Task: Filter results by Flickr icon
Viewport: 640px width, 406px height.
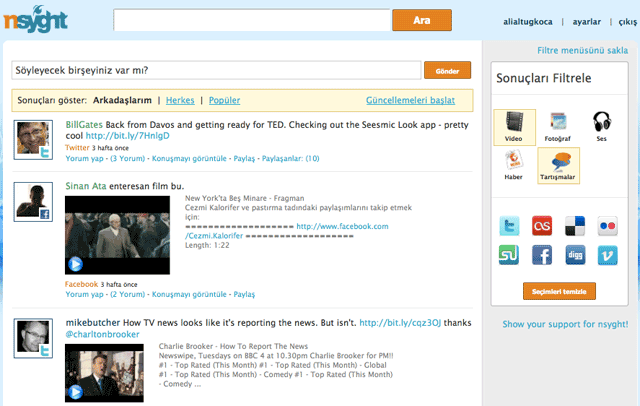Action: point(607,226)
